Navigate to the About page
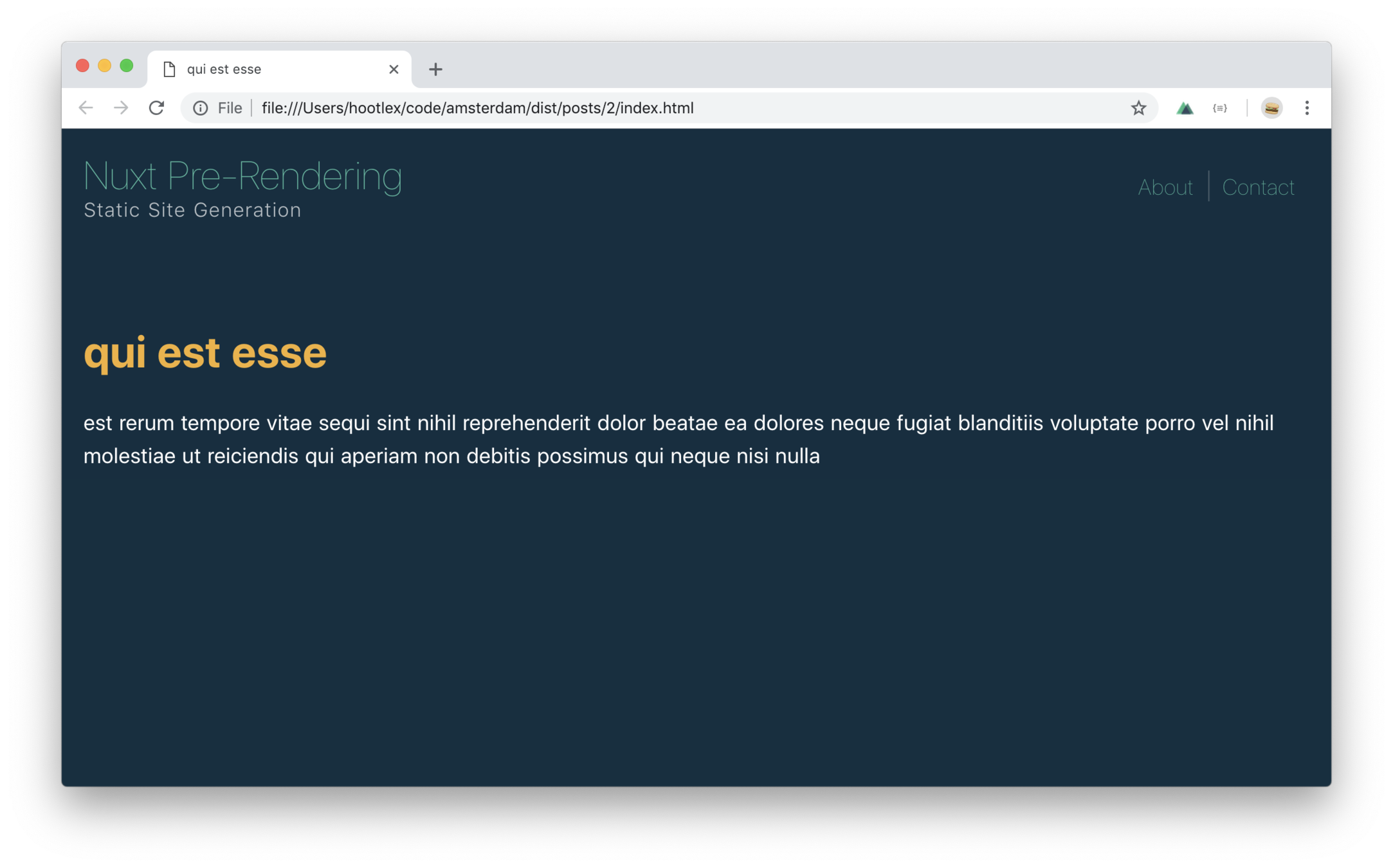 pos(1165,187)
